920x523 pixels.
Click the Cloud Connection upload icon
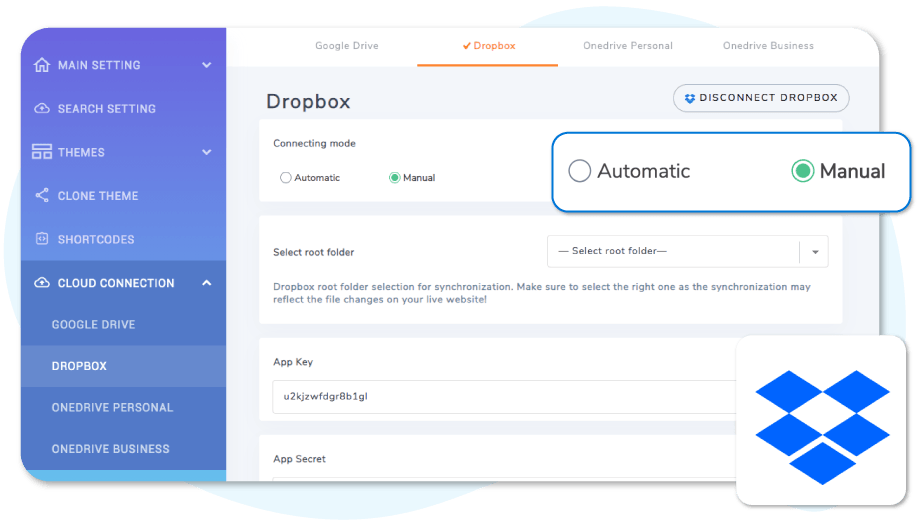(x=42, y=283)
